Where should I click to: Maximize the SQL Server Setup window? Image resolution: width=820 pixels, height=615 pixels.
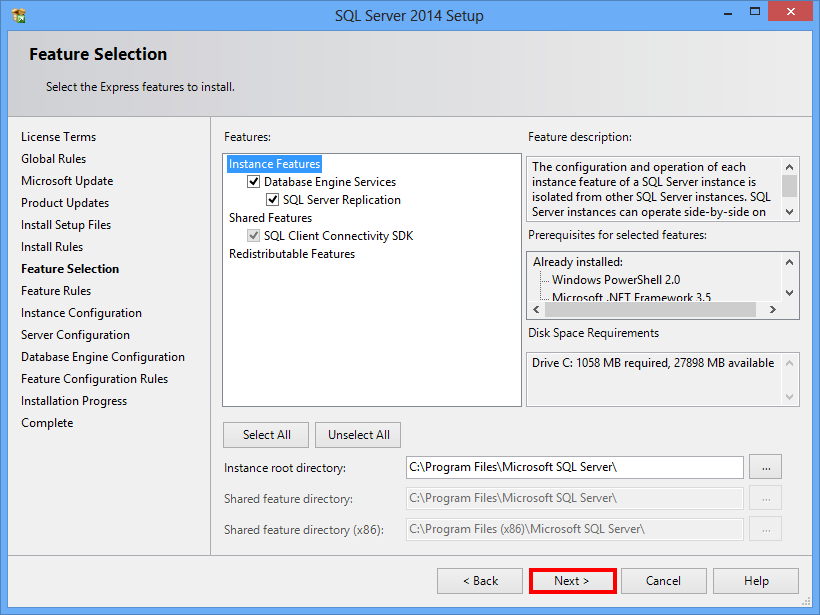tap(755, 12)
